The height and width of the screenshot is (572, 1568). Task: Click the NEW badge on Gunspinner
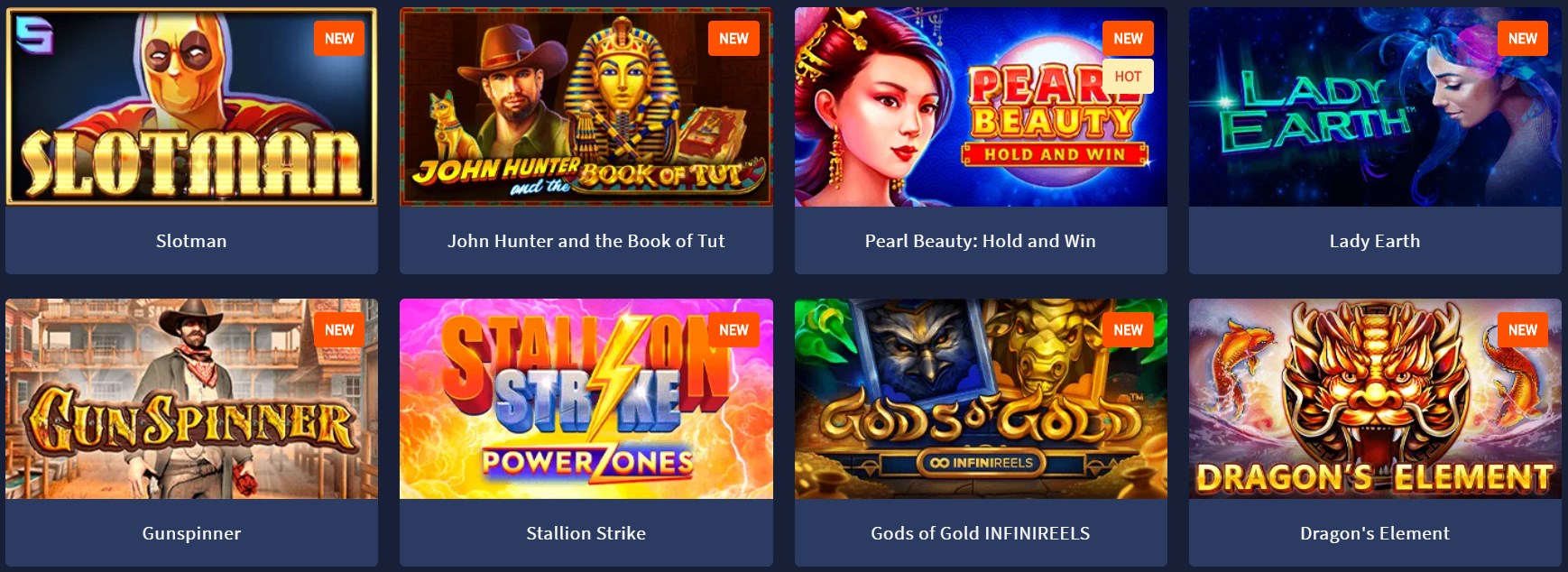(x=339, y=330)
